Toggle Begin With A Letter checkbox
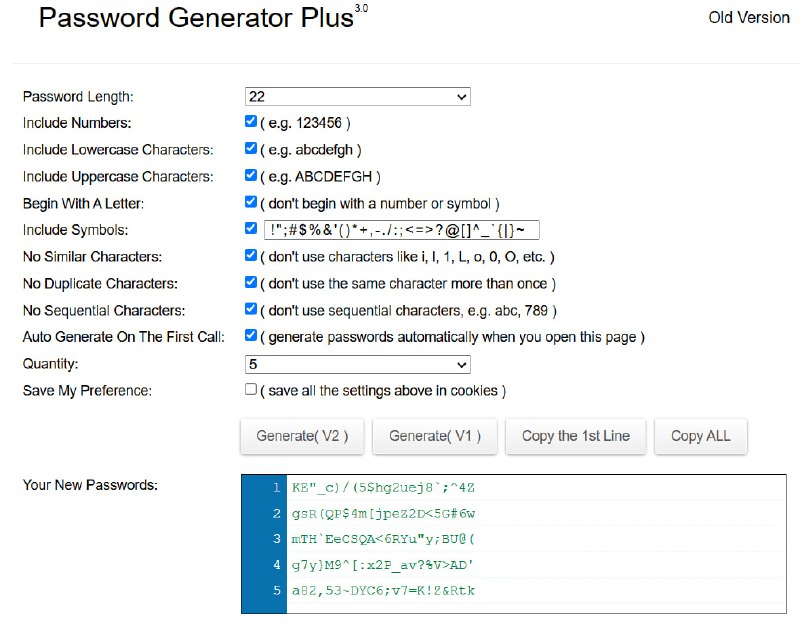The height and width of the screenshot is (623, 800). click(x=251, y=202)
